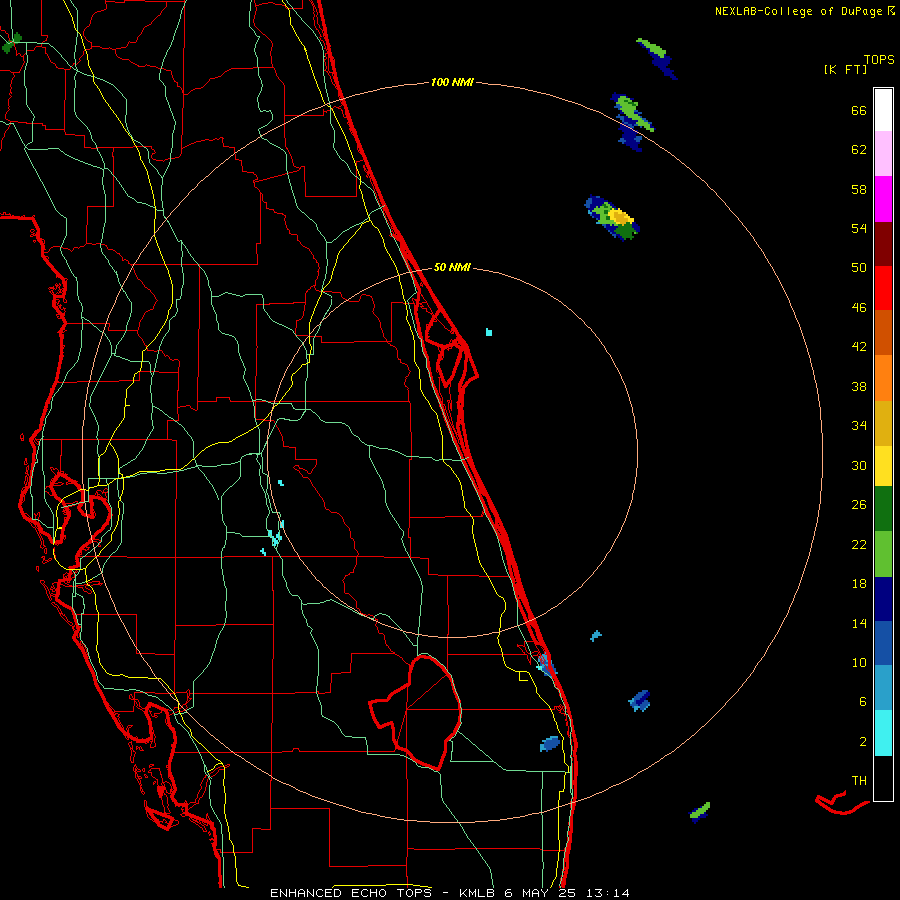Click the "TH" legend label
This screenshot has width=900, height=900.
tap(859, 781)
